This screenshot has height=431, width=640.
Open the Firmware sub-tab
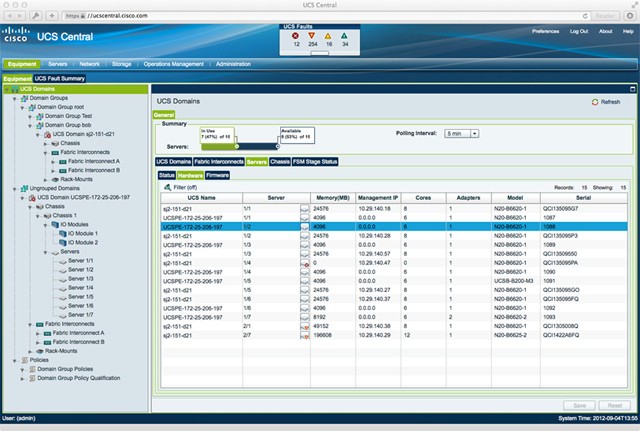218,174
